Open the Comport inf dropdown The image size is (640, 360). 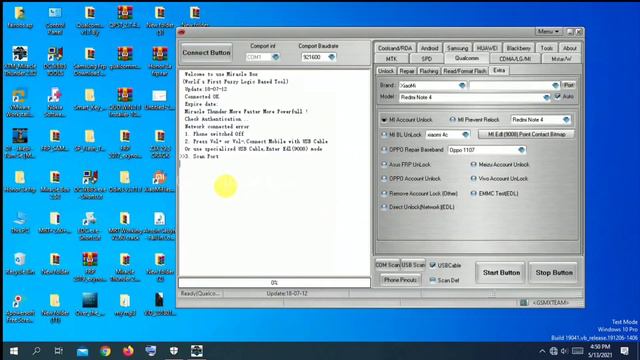276,57
